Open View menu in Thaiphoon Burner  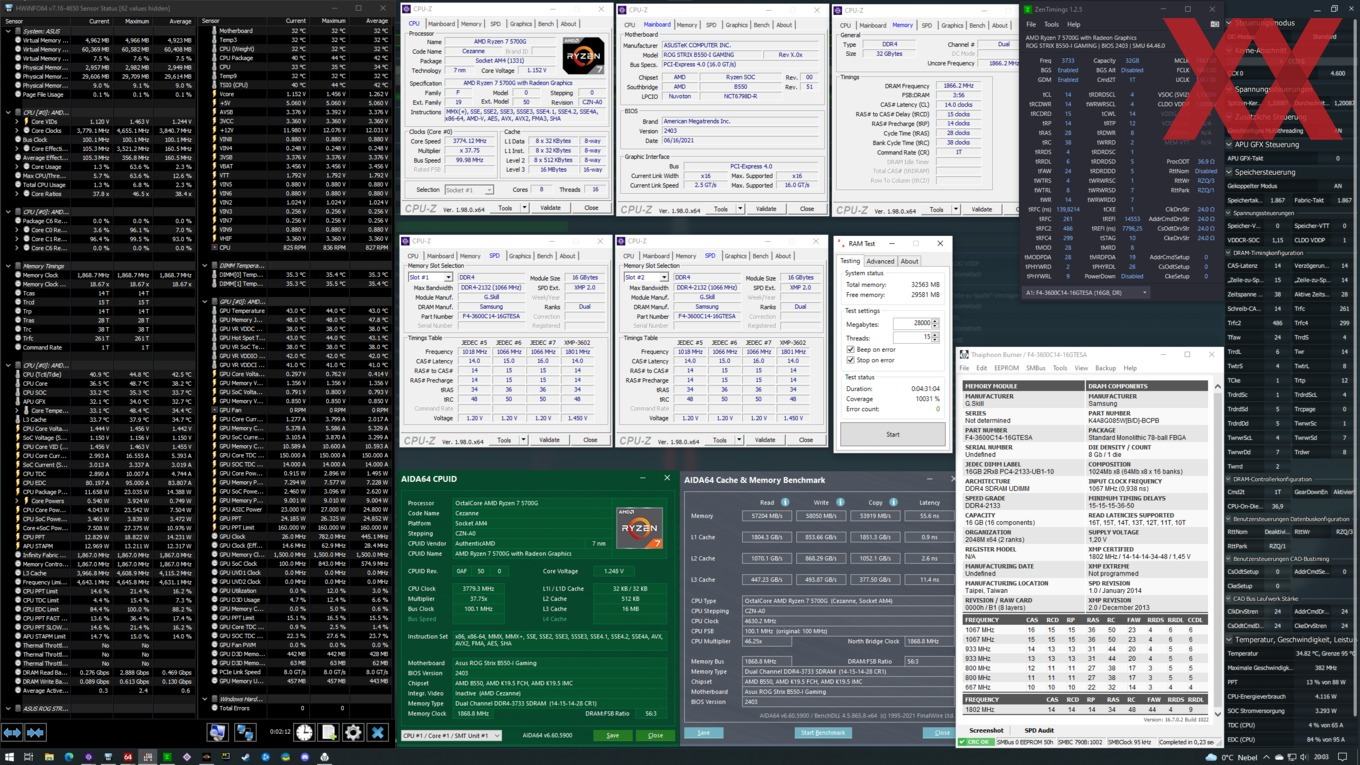coord(1081,368)
